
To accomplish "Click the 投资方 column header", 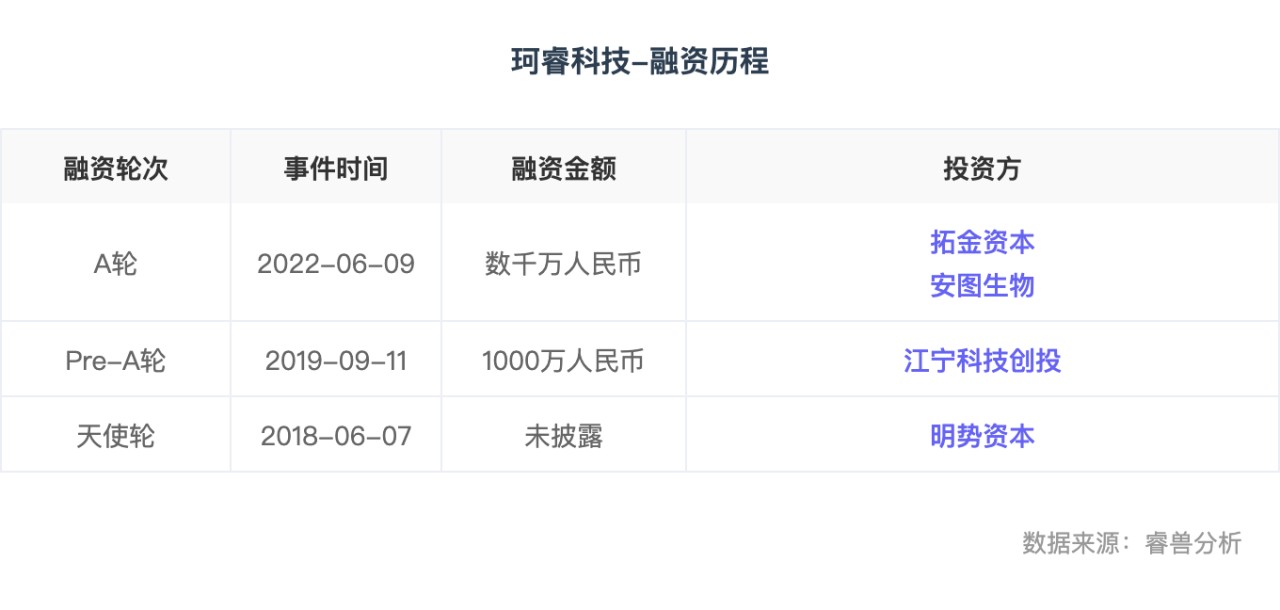I will pos(982,168).
